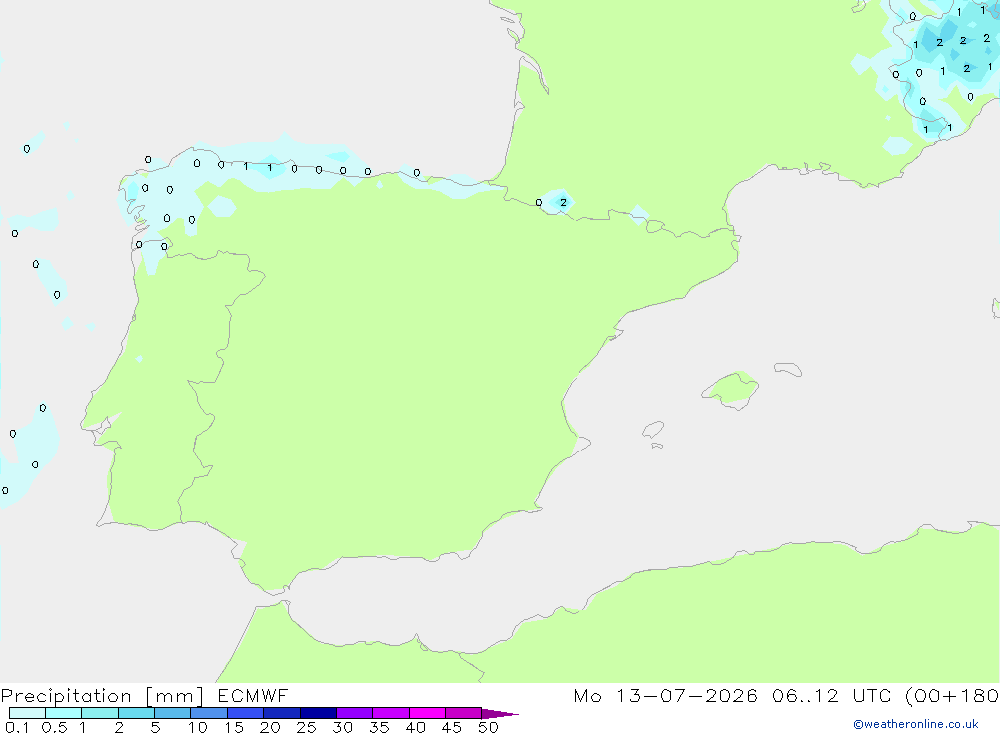This screenshot has height=733, width=1000.
Task: Click the "ECMWF" model label
Action: (253, 695)
